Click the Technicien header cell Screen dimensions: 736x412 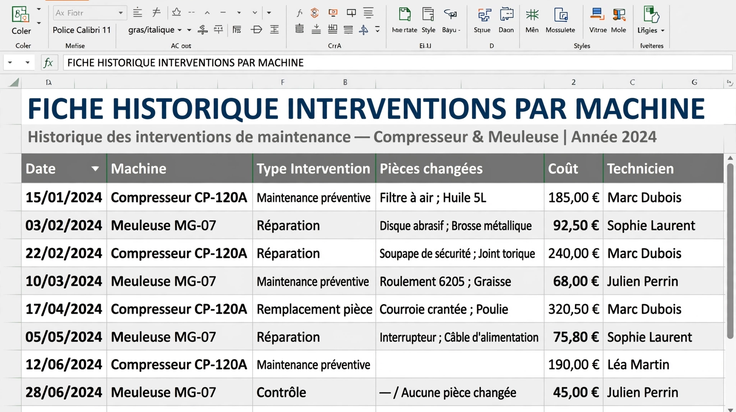[663, 168]
